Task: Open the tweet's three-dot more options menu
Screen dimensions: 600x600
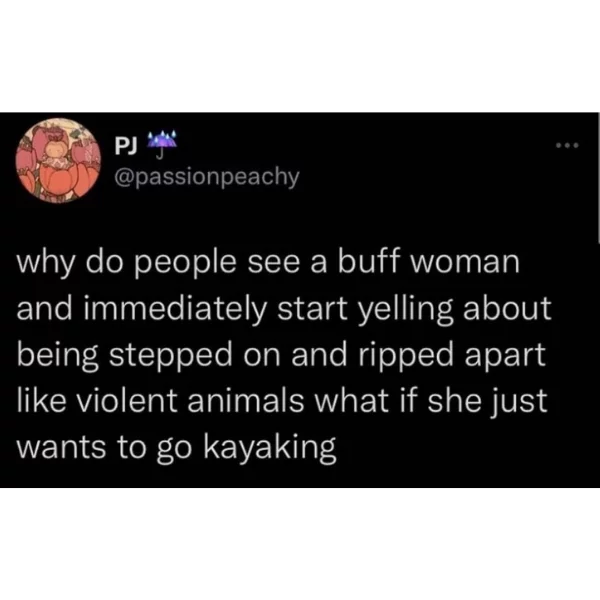Action: [568, 145]
